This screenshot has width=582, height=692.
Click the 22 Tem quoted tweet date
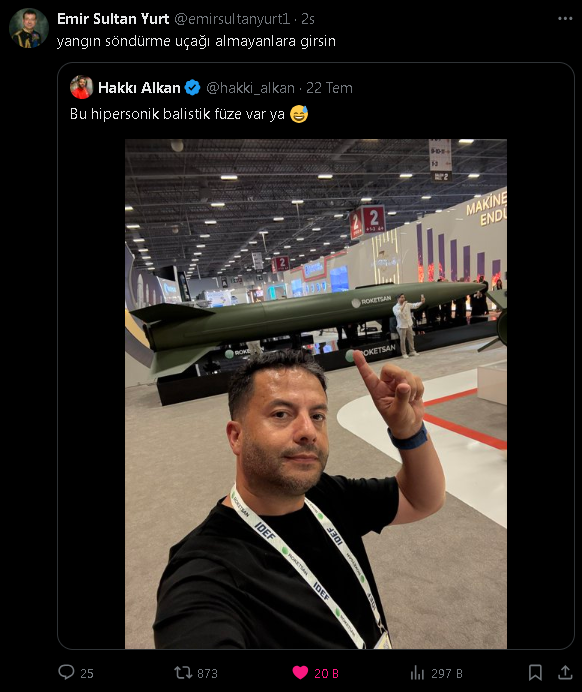click(329, 88)
